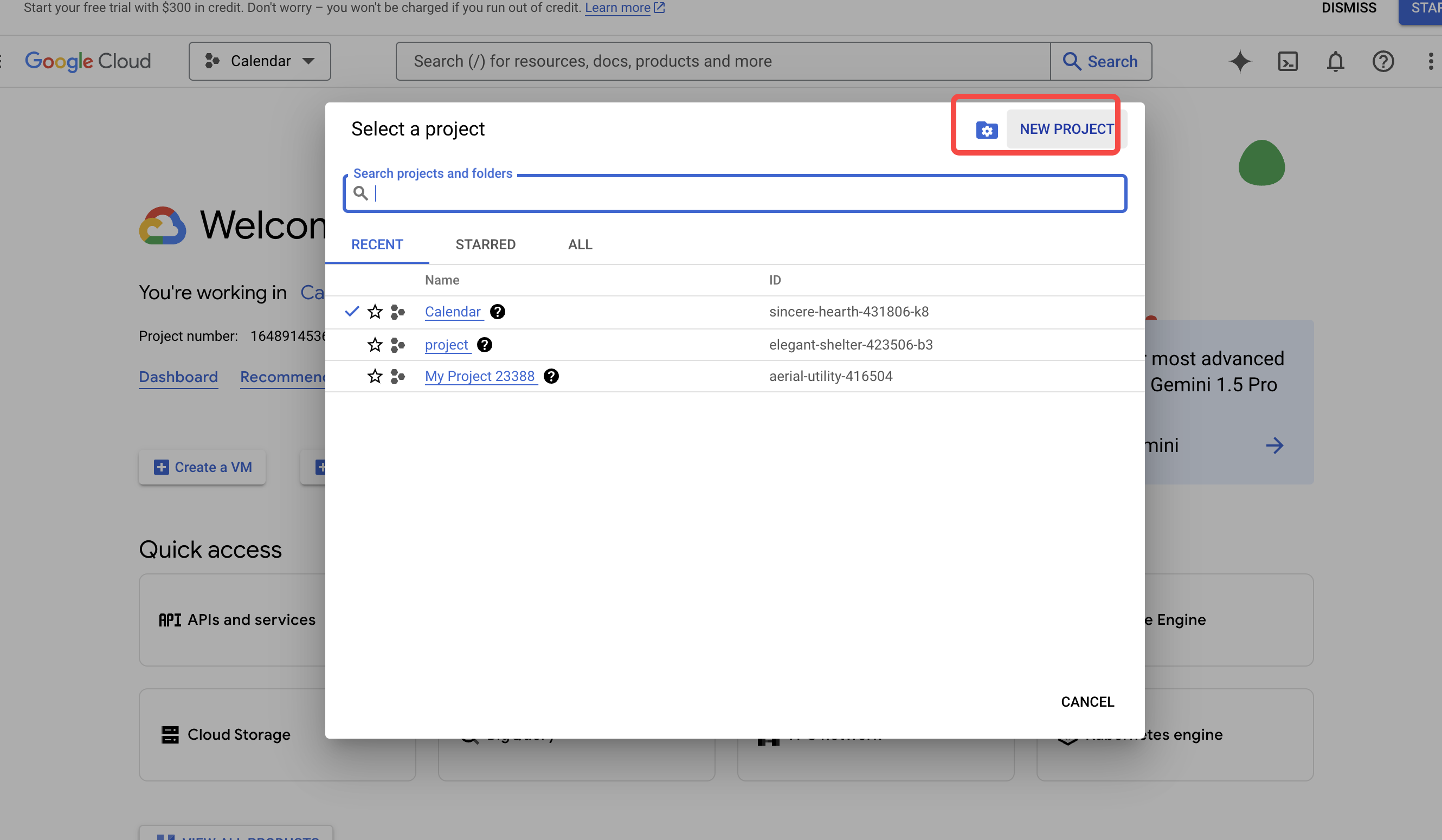Image resolution: width=1442 pixels, height=840 pixels.
Task: Open the project named project link
Action: 446,345
